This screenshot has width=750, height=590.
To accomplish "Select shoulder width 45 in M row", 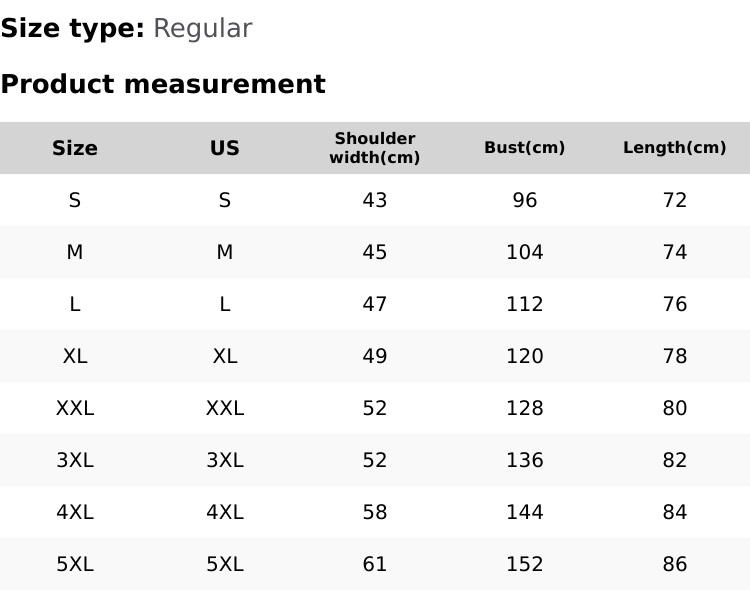I will (375, 252).
